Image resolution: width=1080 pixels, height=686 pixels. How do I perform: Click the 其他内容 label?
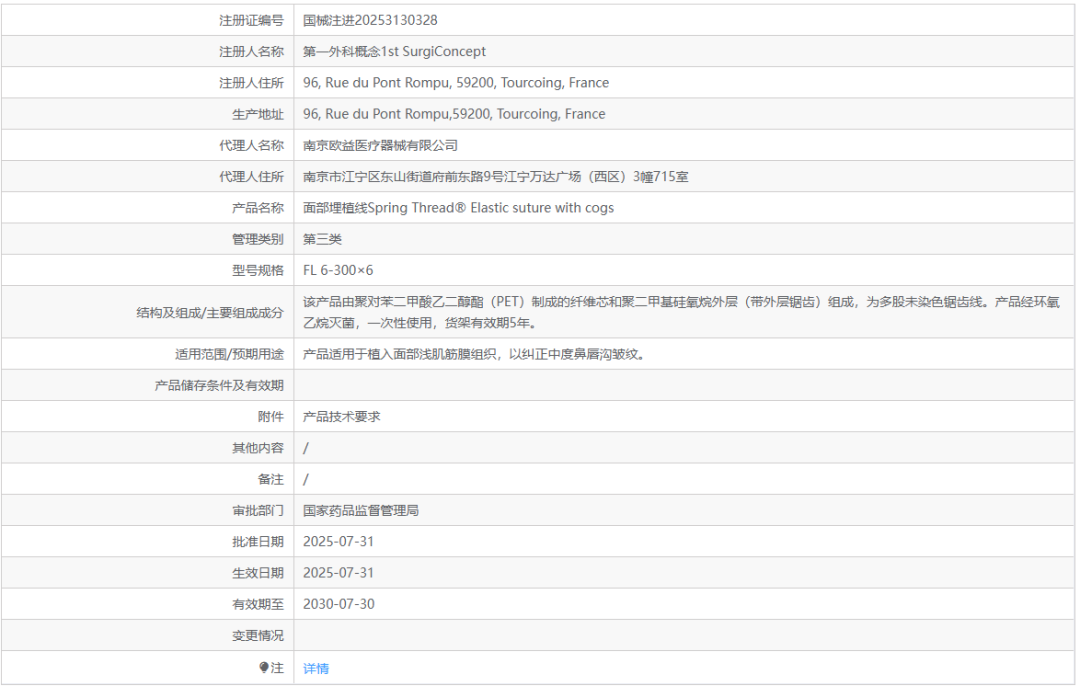click(x=258, y=448)
